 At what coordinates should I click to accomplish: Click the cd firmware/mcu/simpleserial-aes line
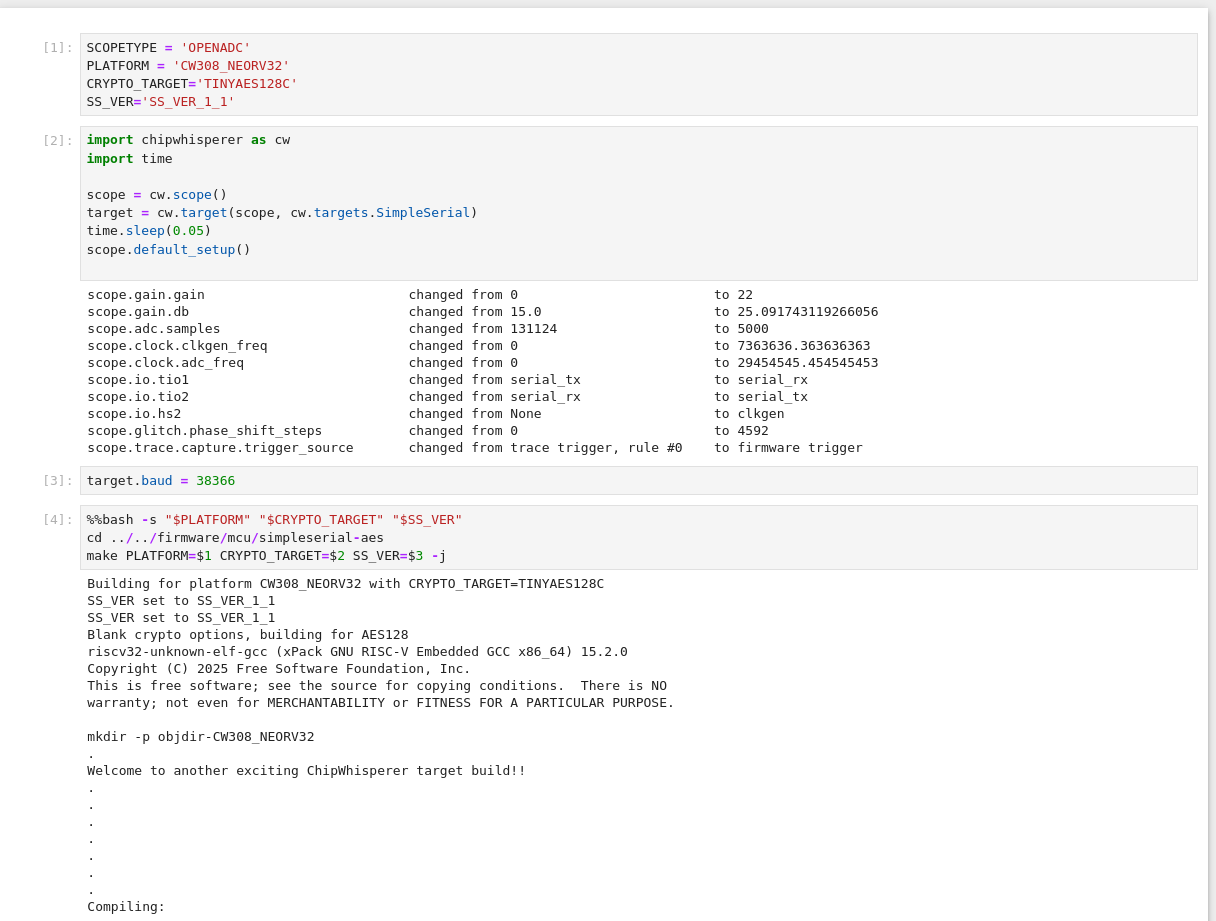click(x=235, y=537)
